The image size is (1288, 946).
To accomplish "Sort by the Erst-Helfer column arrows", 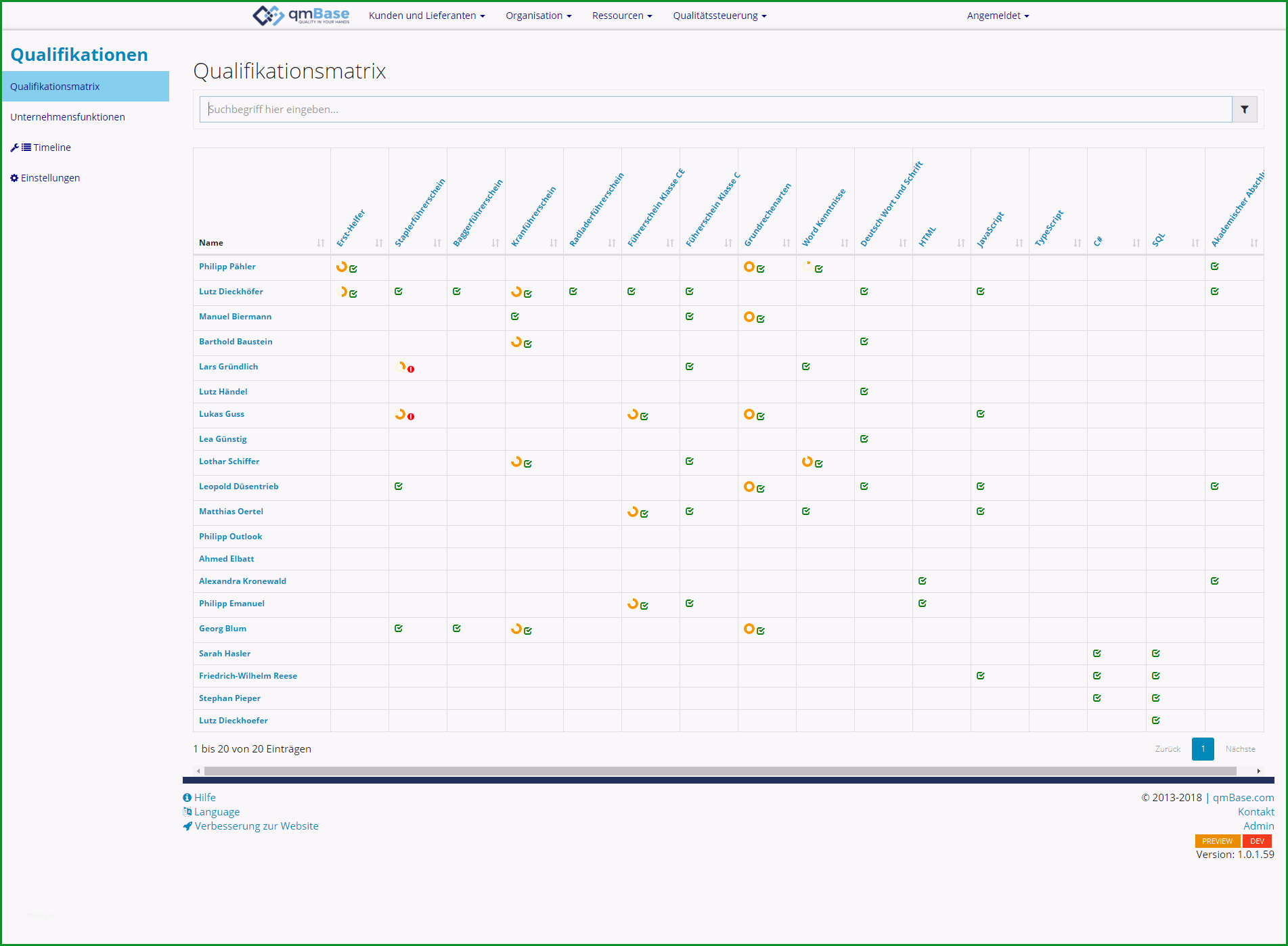I will tap(379, 243).
